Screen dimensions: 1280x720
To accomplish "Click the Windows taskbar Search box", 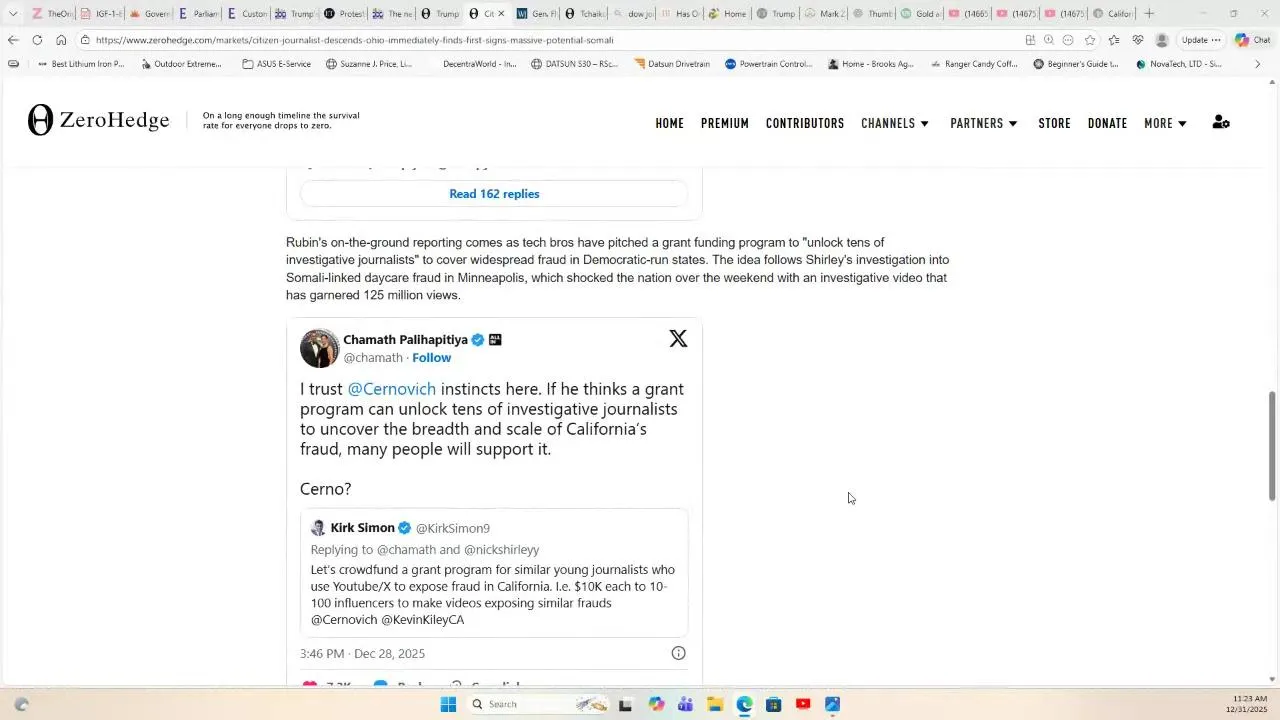I will [538, 704].
